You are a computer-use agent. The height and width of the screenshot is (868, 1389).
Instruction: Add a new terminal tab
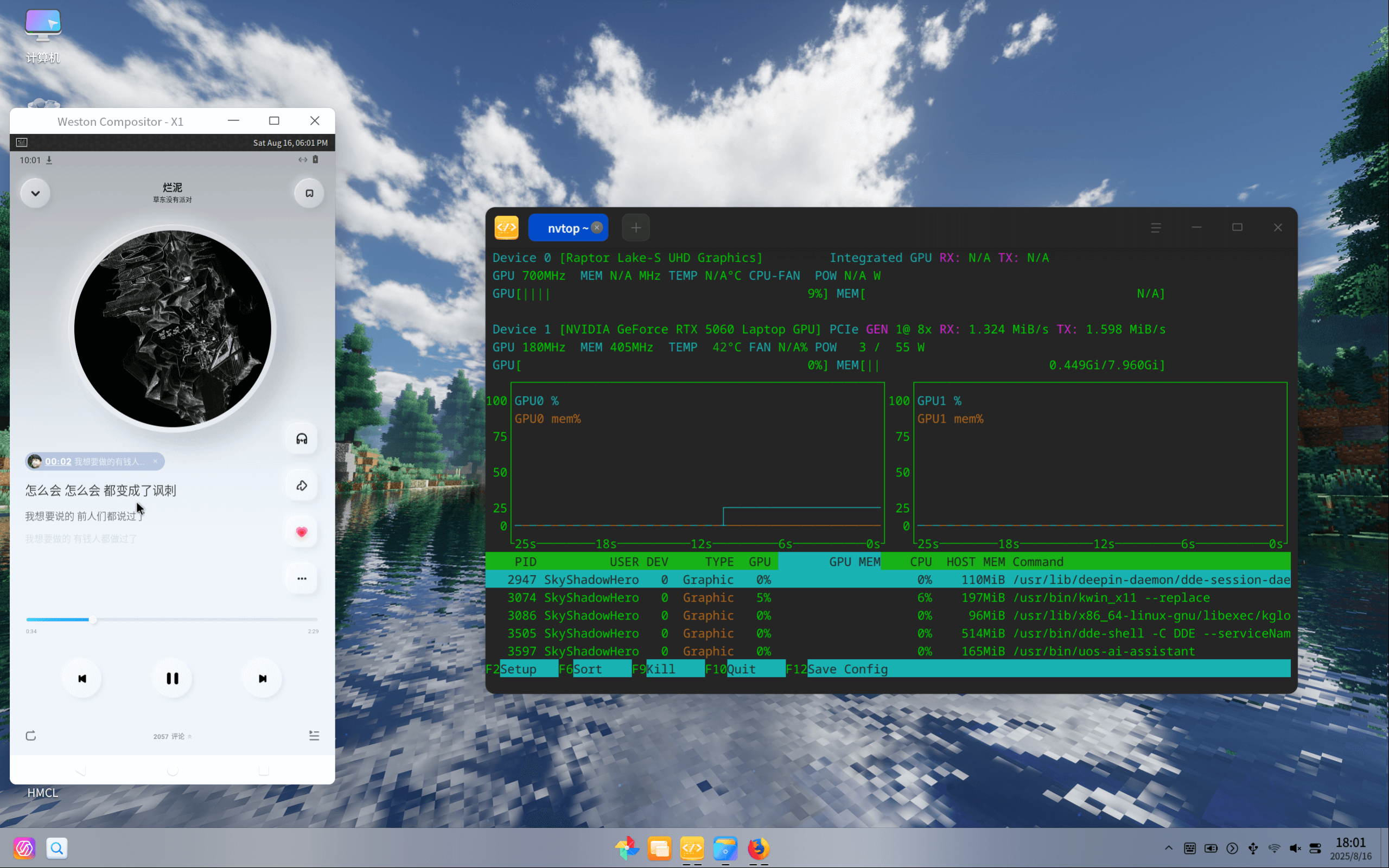click(x=635, y=228)
